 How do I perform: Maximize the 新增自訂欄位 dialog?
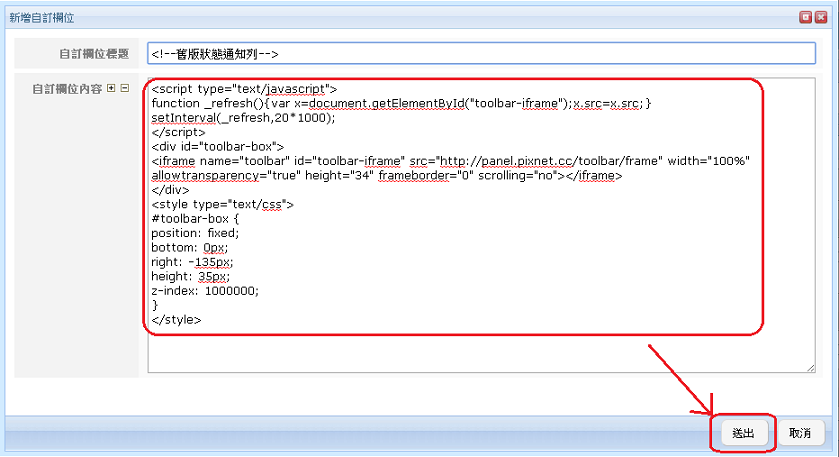(x=805, y=18)
